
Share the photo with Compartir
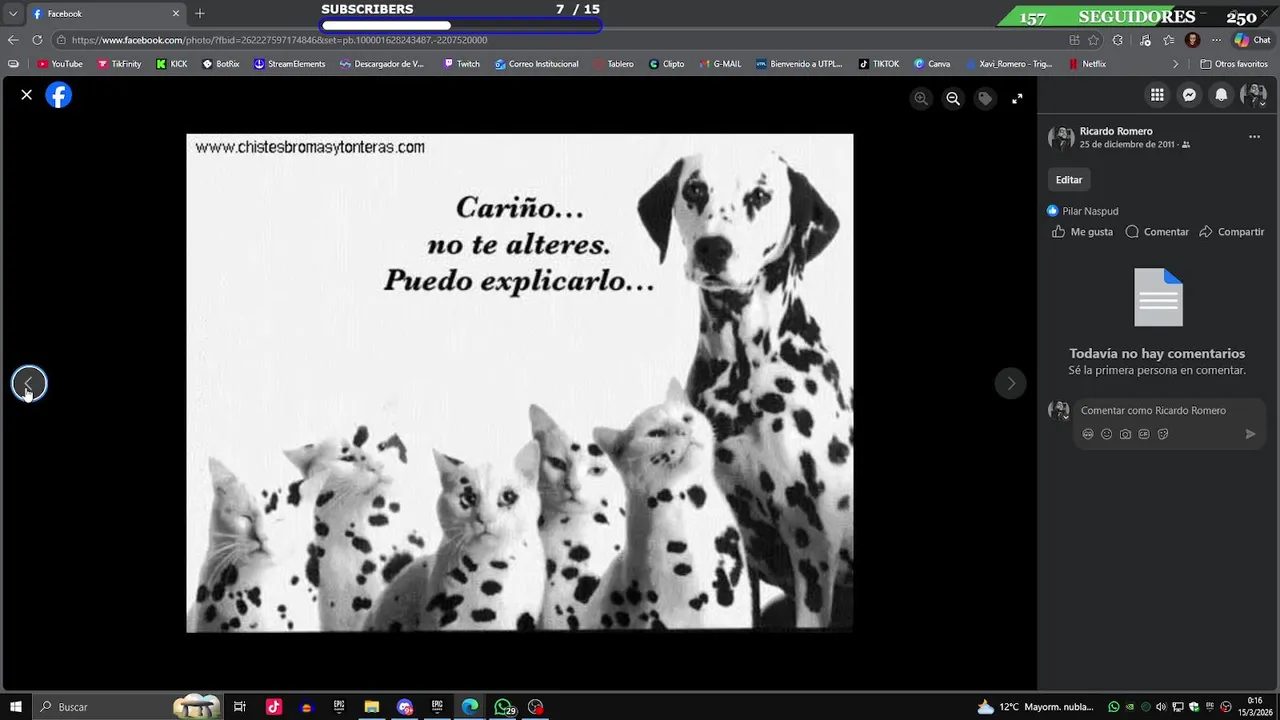(x=1231, y=232)
